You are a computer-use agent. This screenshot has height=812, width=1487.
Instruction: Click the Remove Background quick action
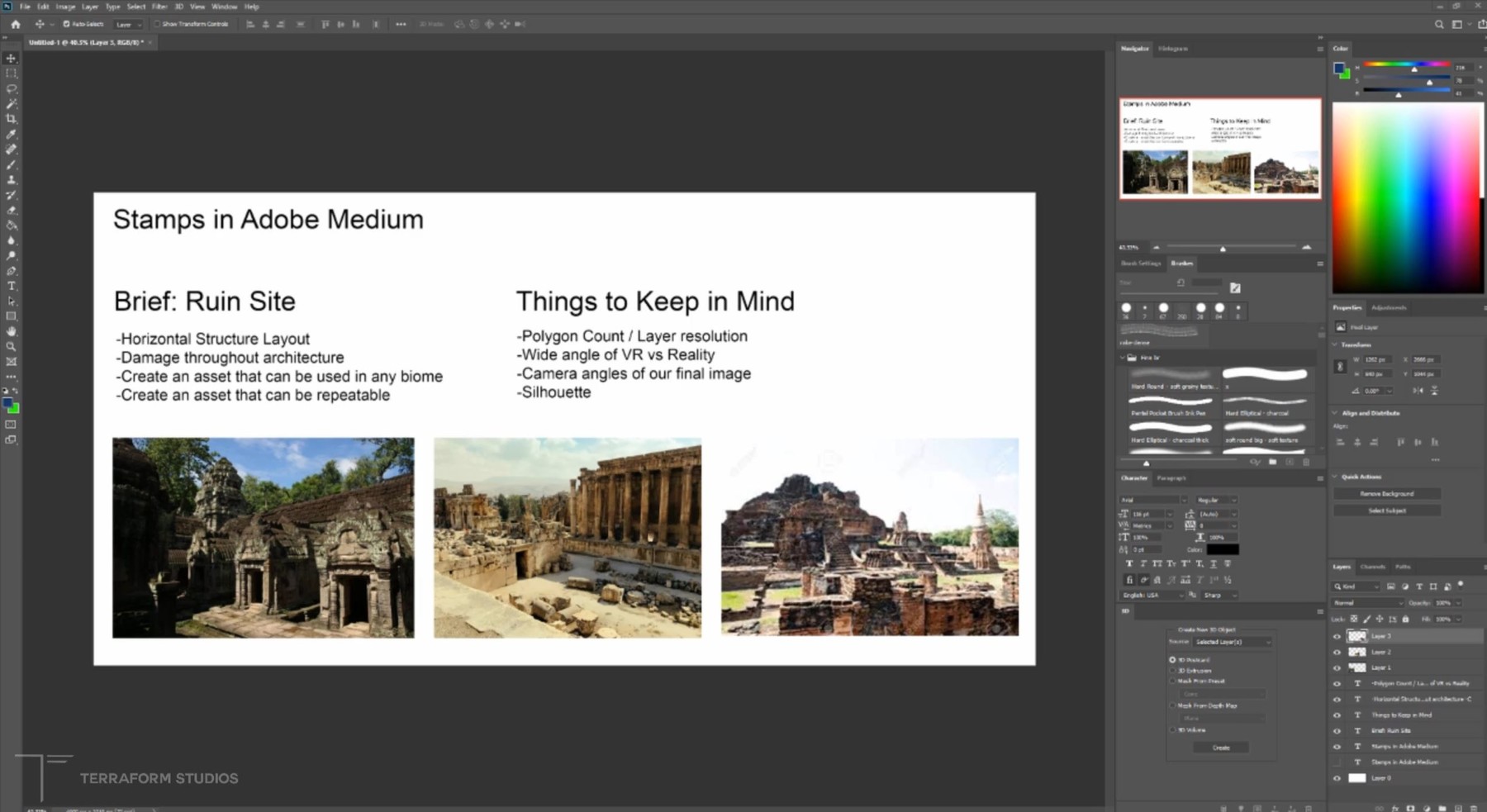(x=1386, y=492)
